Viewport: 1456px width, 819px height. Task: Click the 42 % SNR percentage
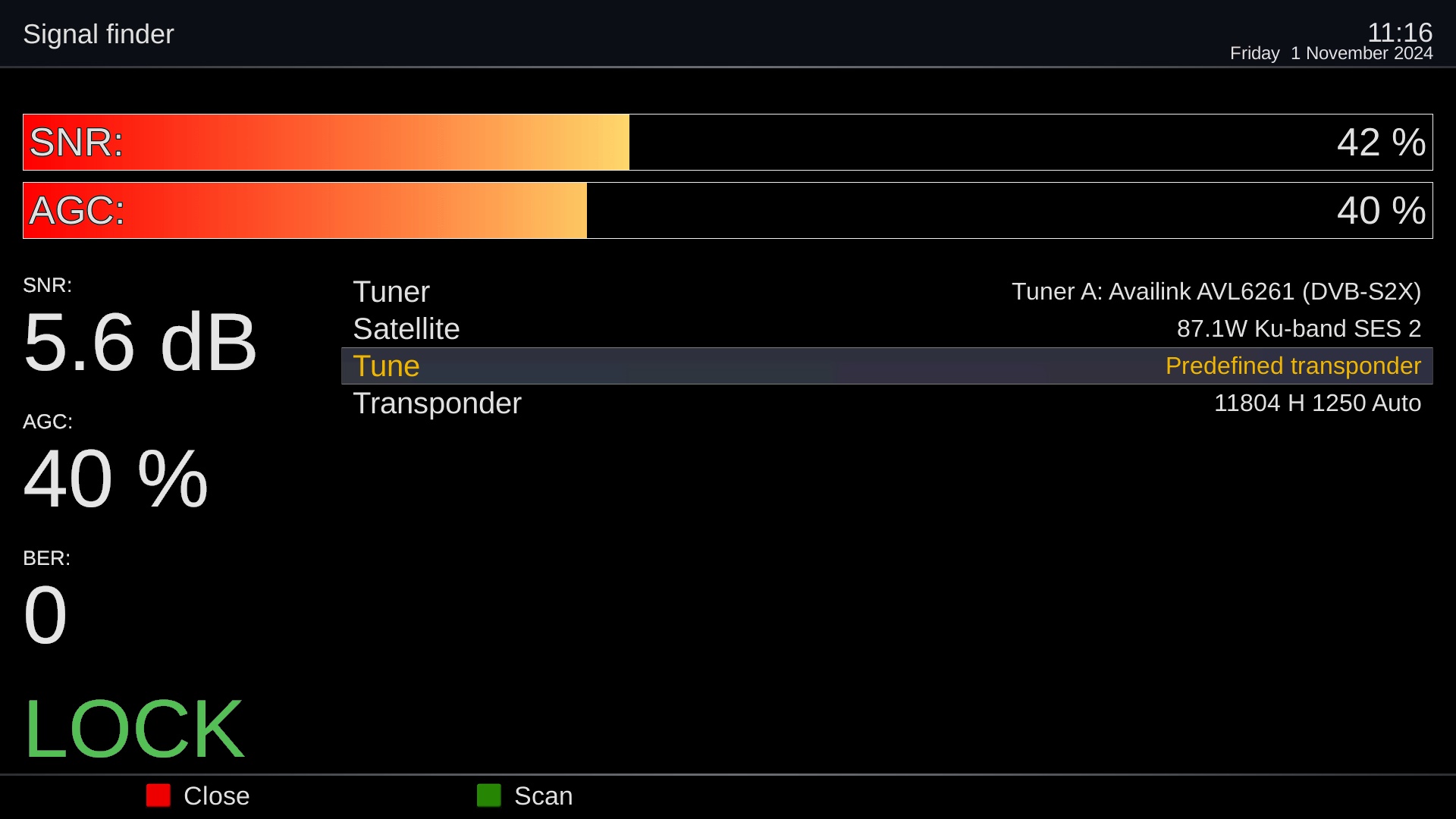(x=1381, y=143)
